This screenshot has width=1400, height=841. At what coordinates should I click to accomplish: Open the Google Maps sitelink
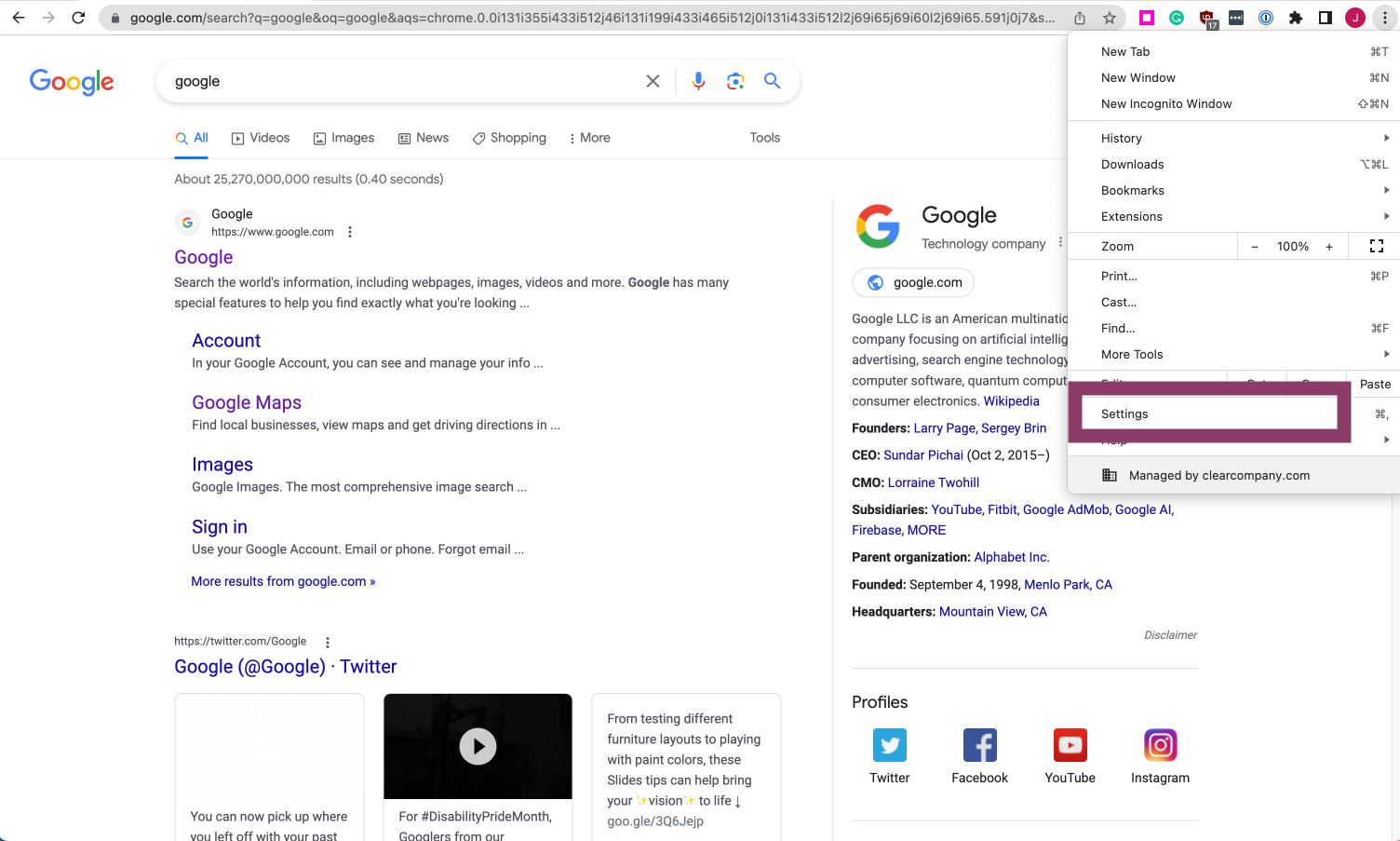[247, 402]
